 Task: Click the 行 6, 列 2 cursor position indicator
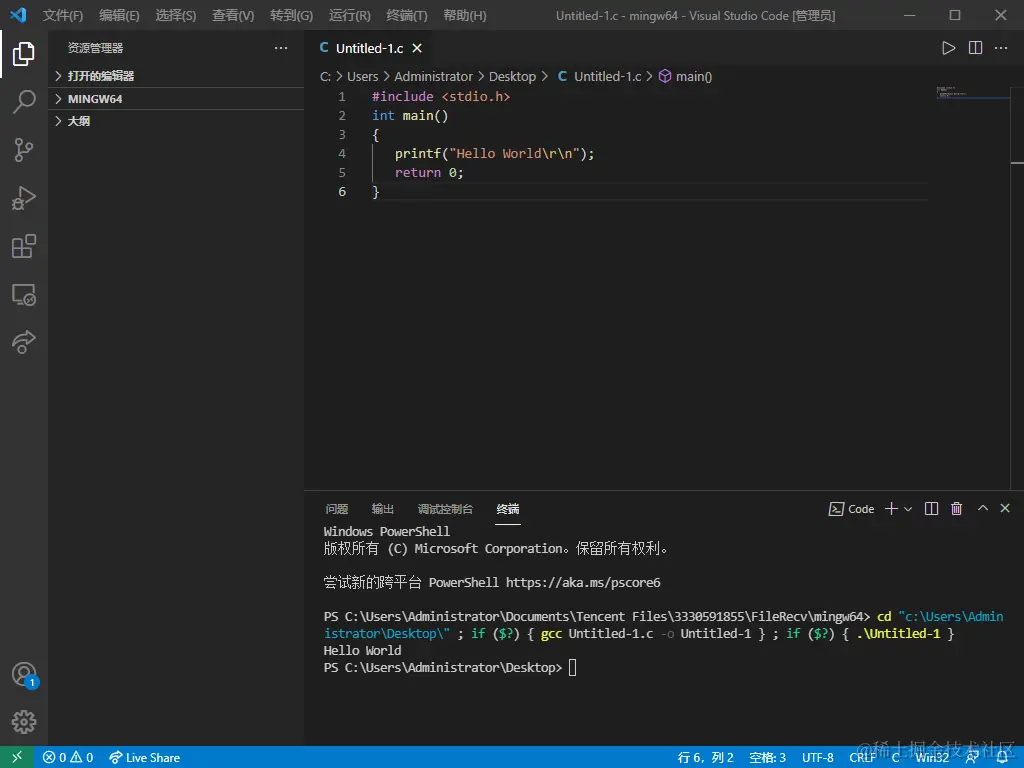(706, 758)
